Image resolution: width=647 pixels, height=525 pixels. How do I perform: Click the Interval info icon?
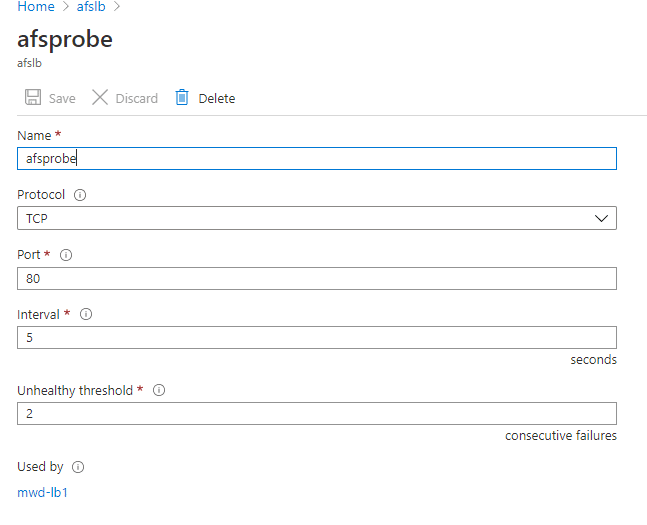[x=86, y=315]
